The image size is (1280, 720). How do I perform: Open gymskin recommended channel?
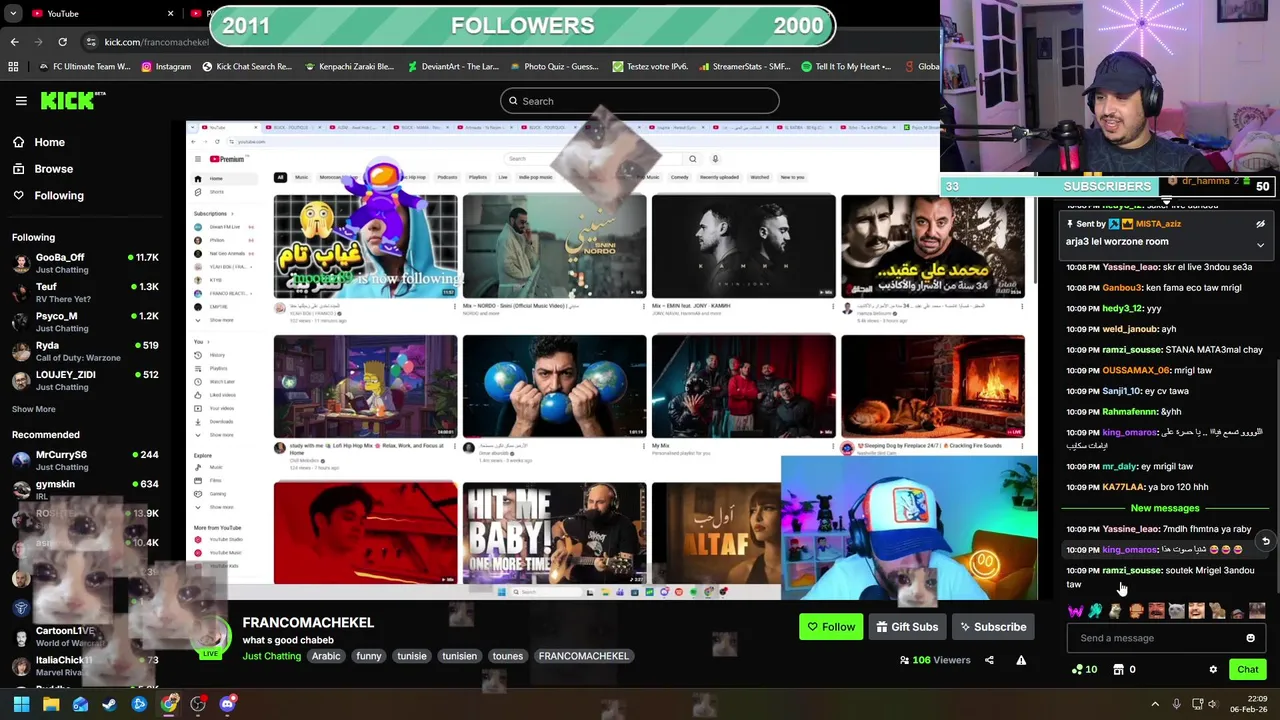tap(85, 490)
